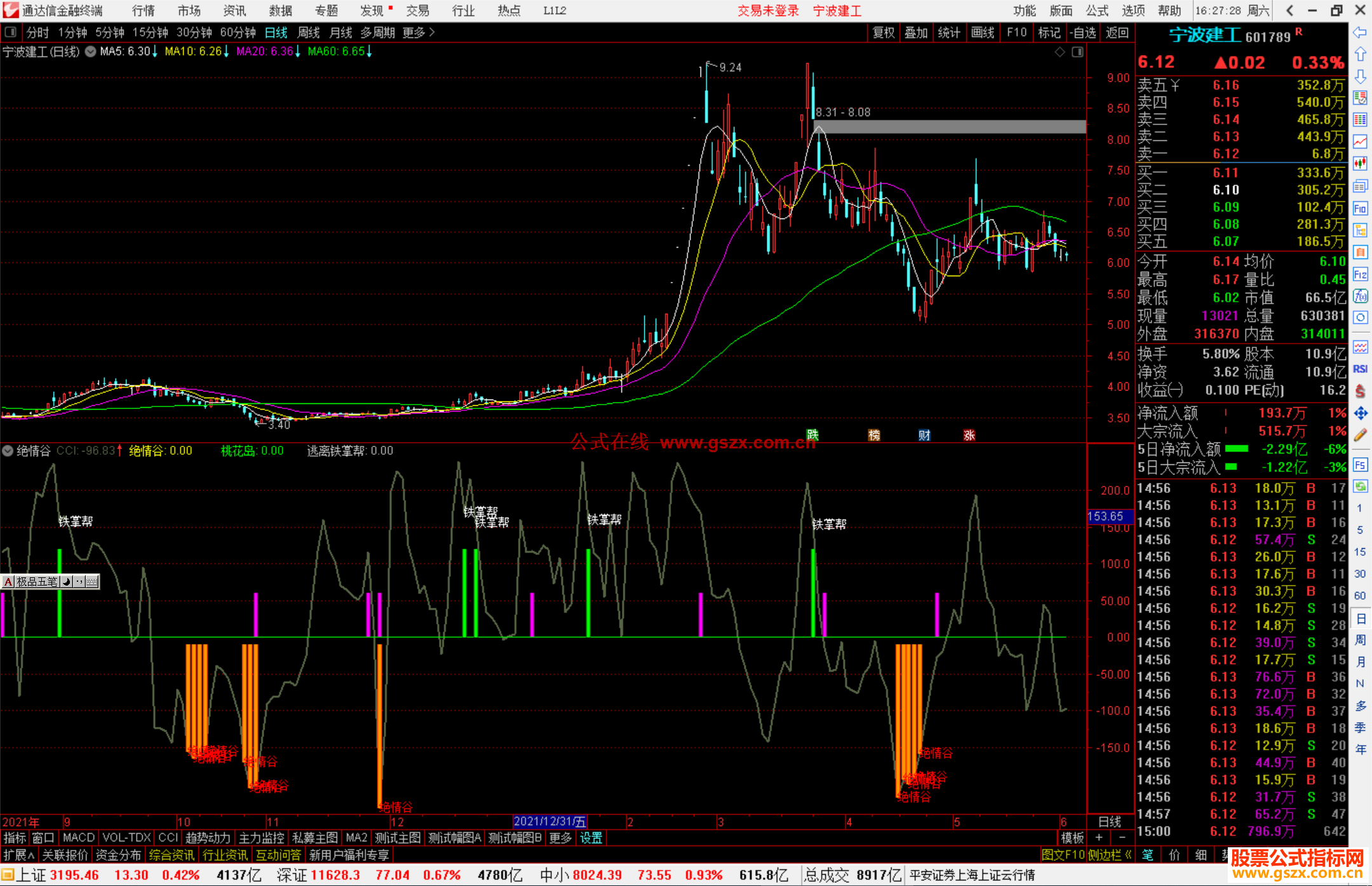Click the red S dollar sidebar icon

(x=1360, y=391)
